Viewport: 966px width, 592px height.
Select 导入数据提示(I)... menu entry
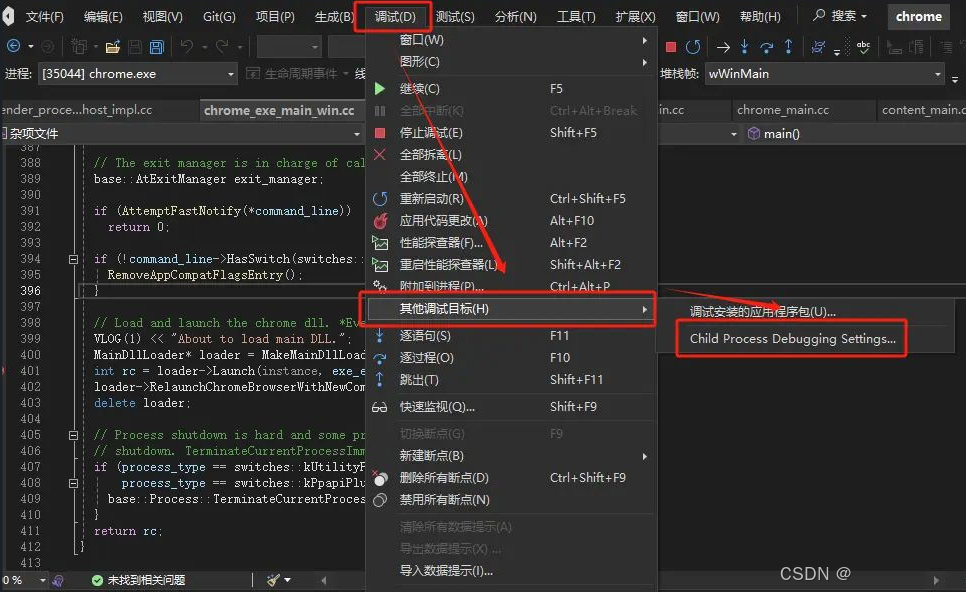click(x=511, y=571)
